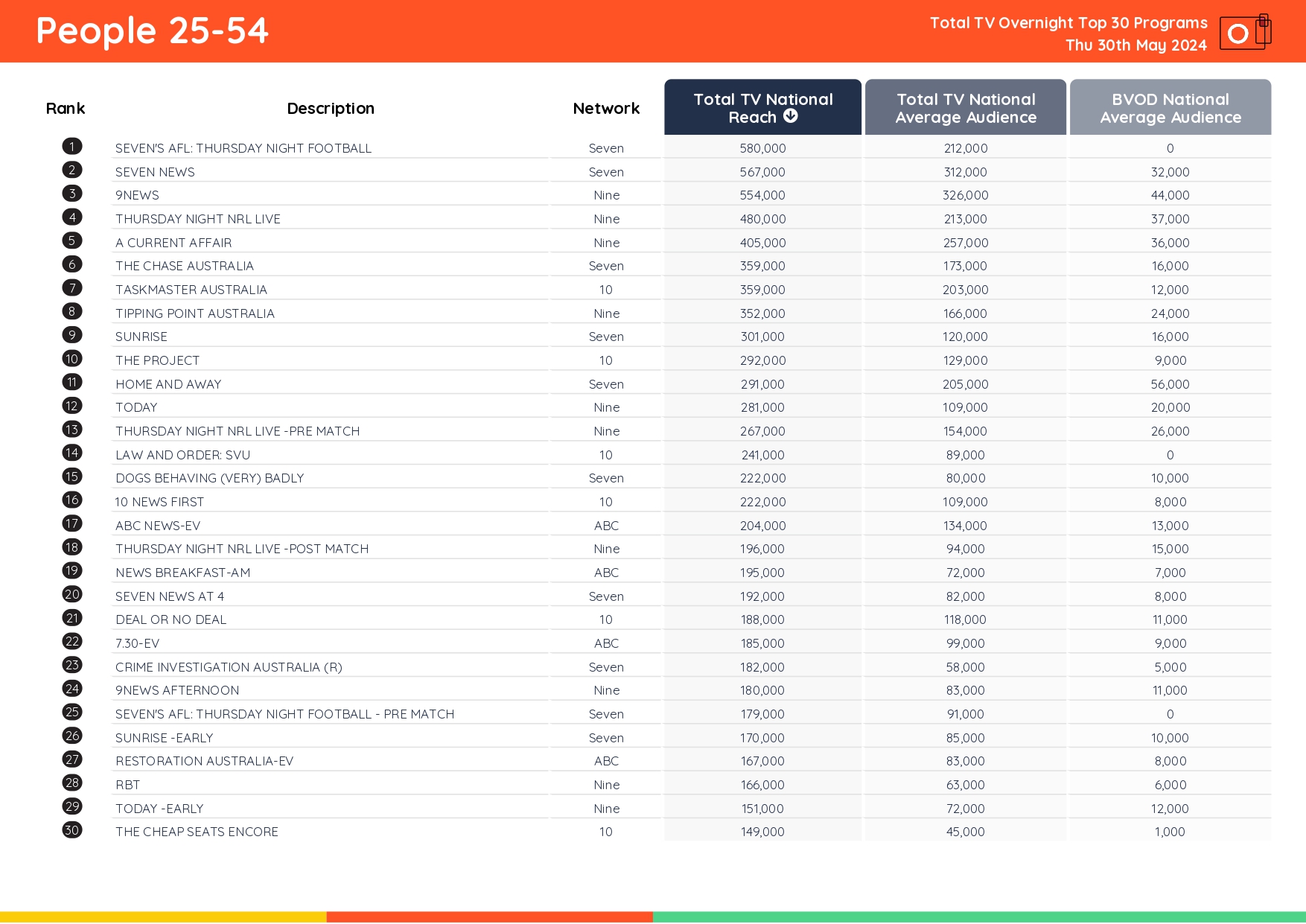The width and height of the screenshot is (1306, 924).
Task: Click the TV screen logo in the orange header
Action: (1237, 33)
